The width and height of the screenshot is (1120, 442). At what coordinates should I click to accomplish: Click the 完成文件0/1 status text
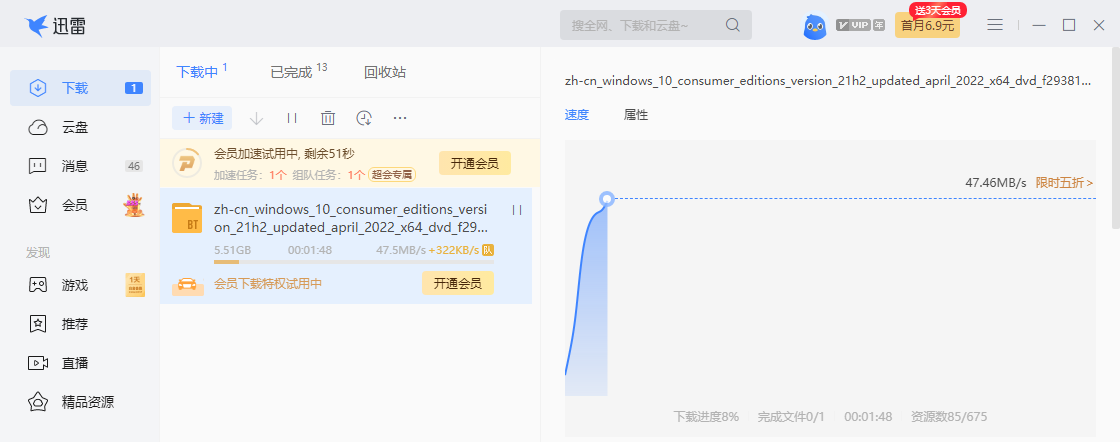791,416
